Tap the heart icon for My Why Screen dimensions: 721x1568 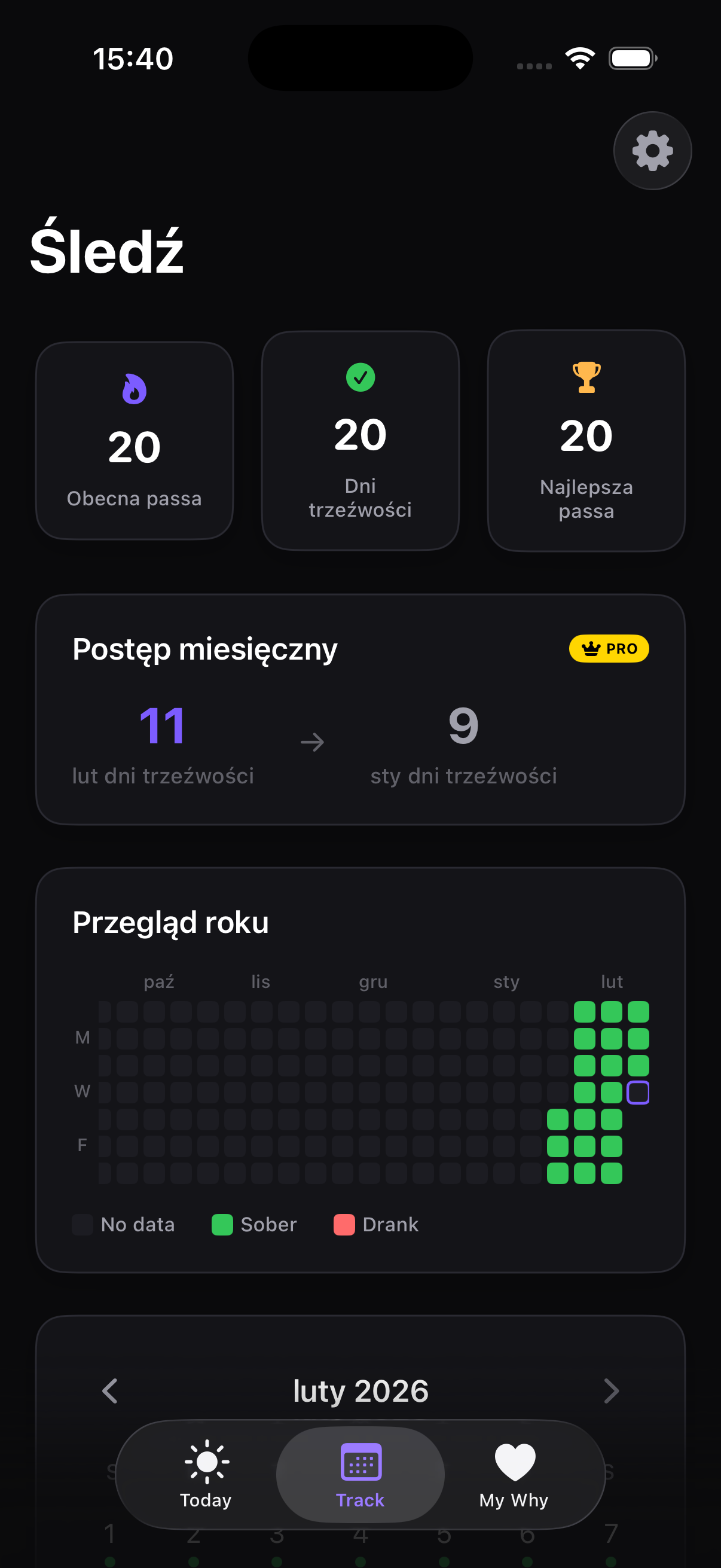515,1462
